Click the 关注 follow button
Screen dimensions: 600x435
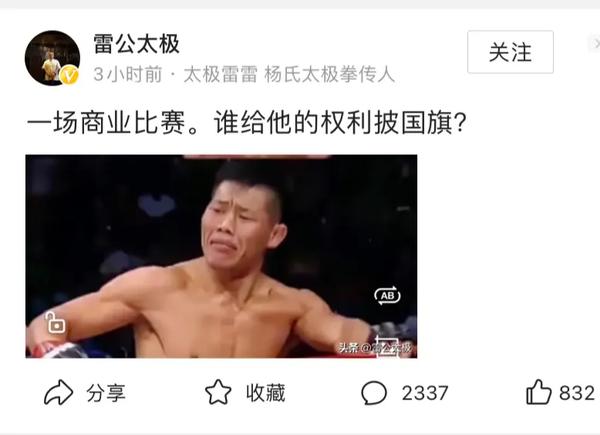click(510, 52)
